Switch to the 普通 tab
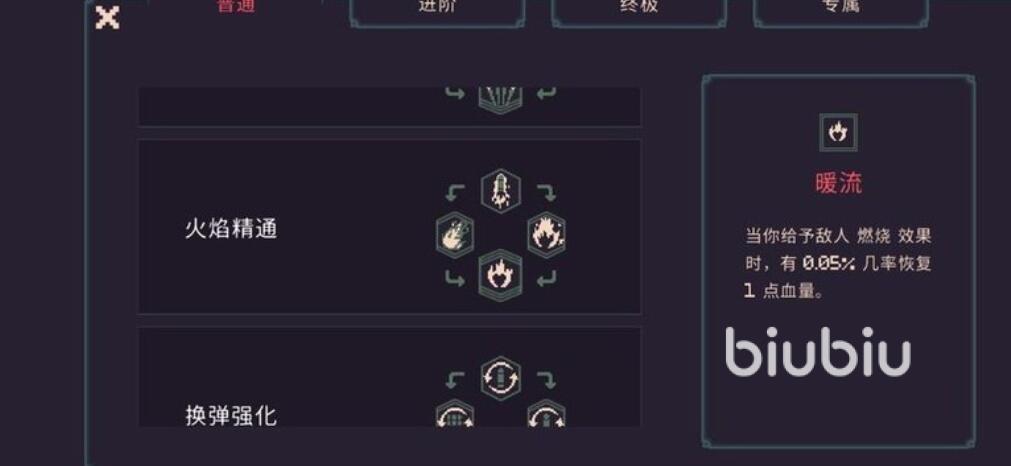The image size is (1011, 466). (x=235, y=8)
